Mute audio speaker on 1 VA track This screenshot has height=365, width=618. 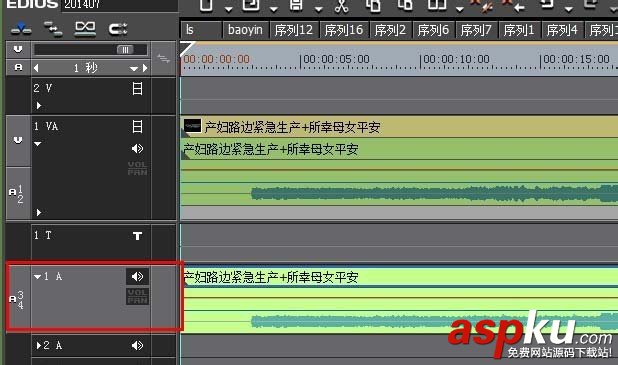(x=137, y=149)
